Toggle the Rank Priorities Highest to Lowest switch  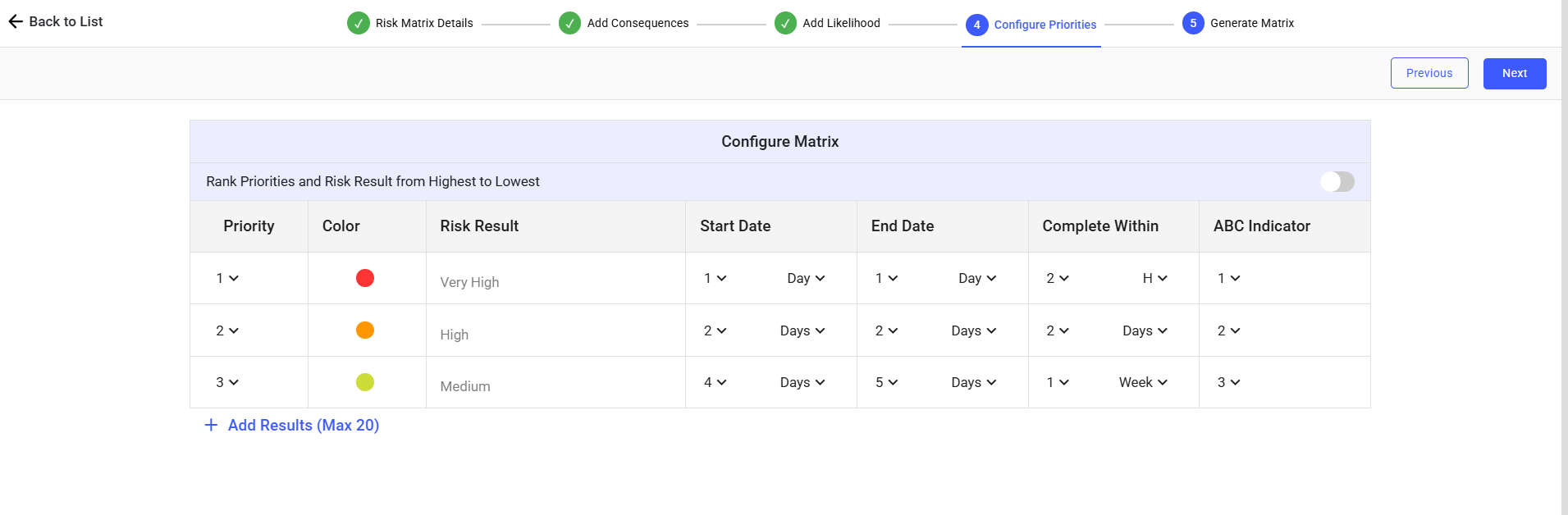1337,181
